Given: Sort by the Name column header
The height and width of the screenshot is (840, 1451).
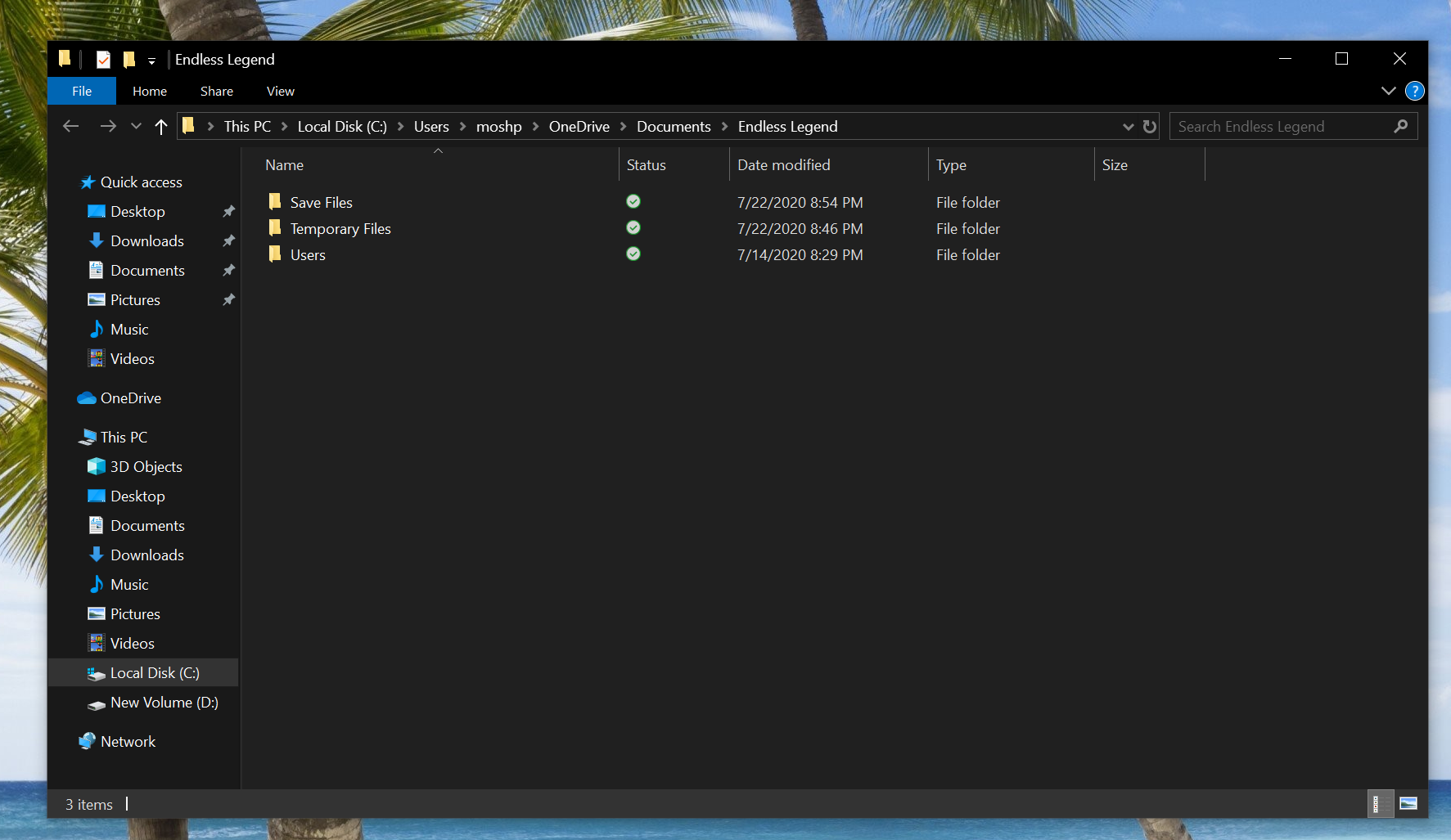Looking at the screenshot, I should (438, 164).
